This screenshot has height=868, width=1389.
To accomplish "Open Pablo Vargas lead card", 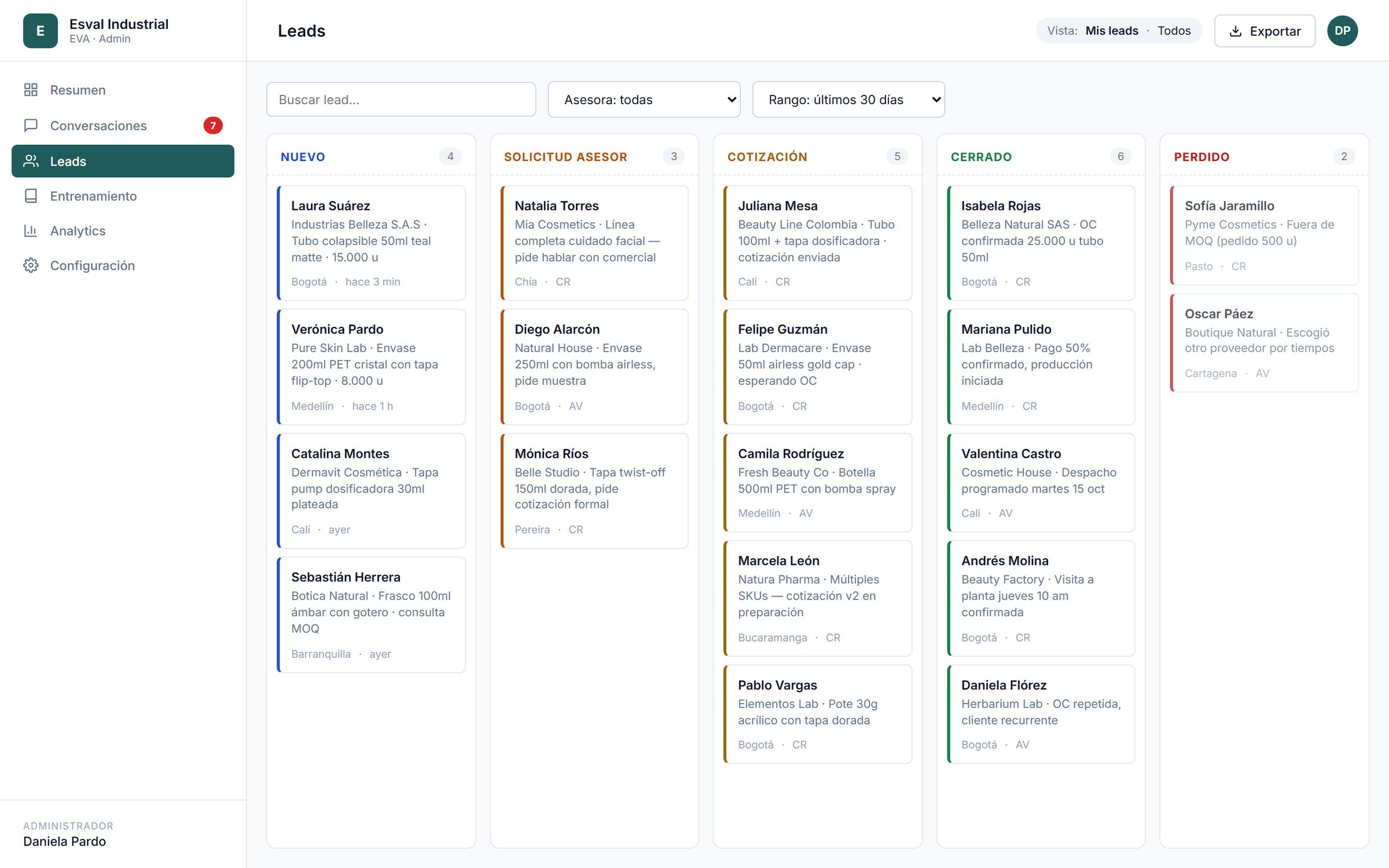I will (x=818, y=713).
